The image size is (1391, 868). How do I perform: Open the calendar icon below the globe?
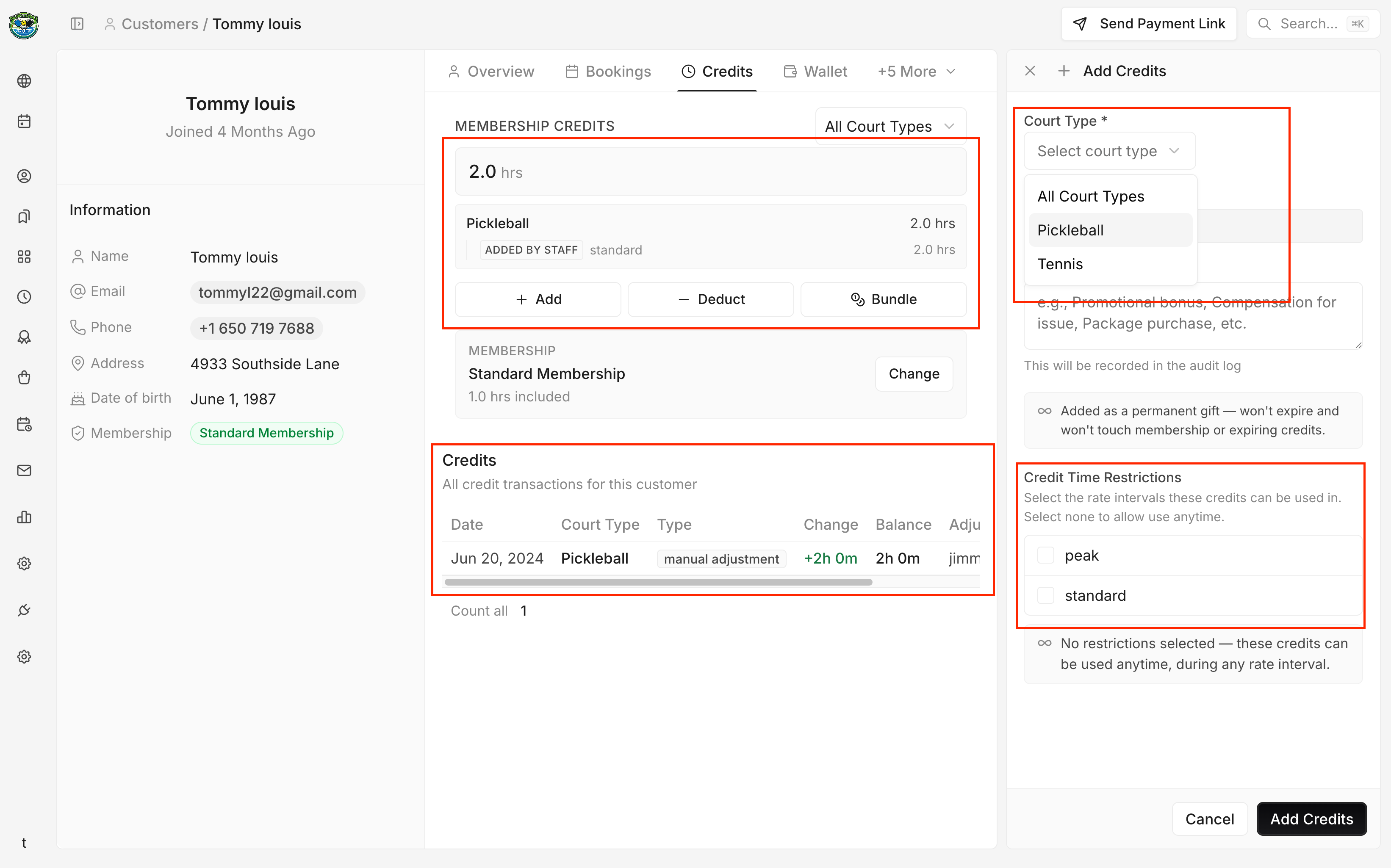point(24,121)
